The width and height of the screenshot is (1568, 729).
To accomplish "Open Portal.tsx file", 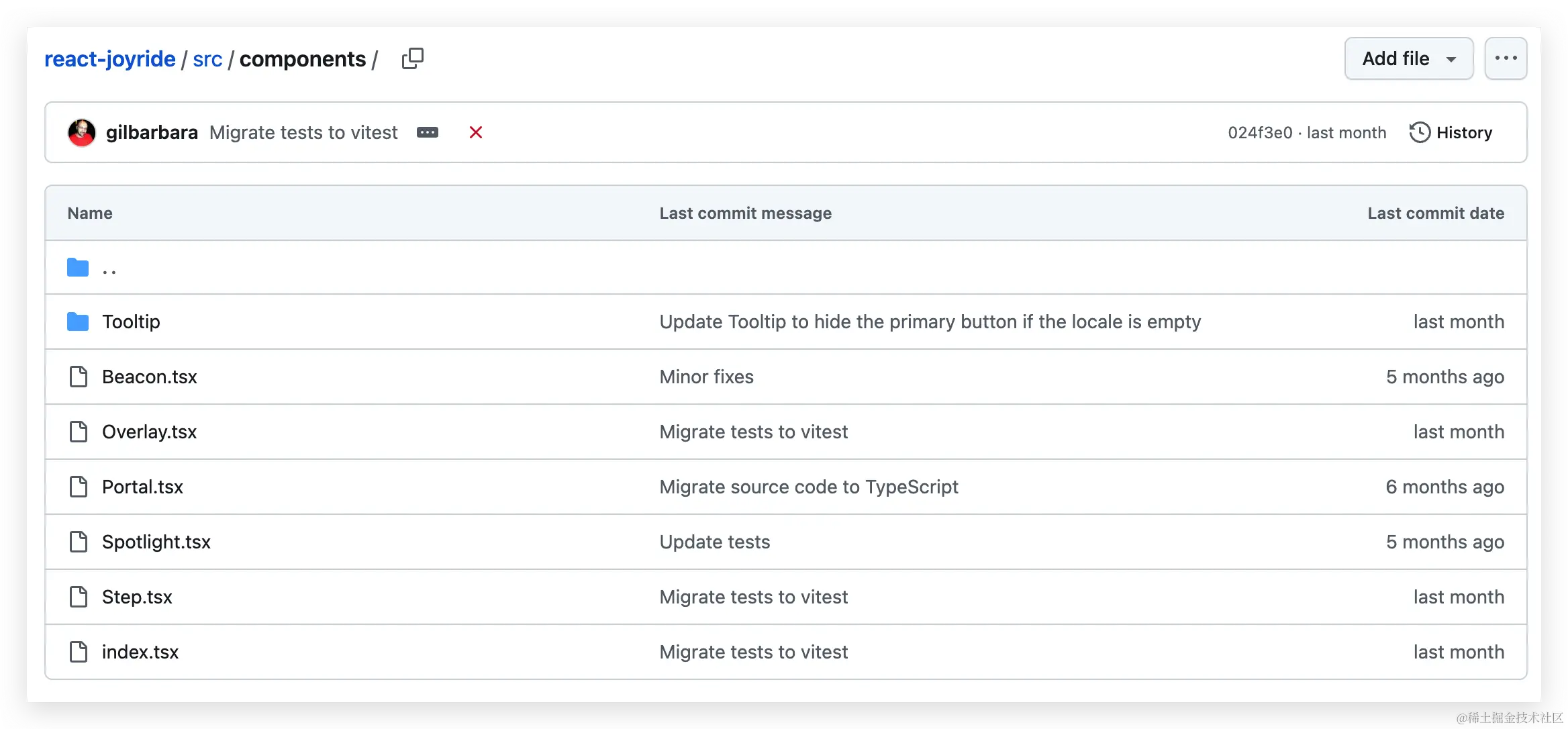I will [x=142, y=487].
